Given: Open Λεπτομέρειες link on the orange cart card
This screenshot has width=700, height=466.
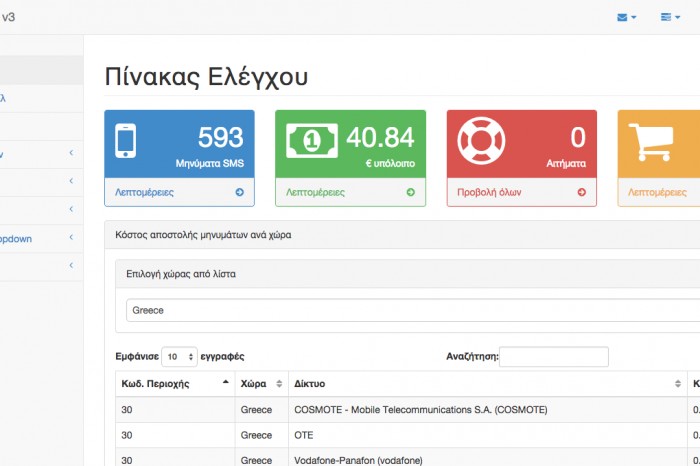Looking at the screenshot, I should [657, 192].
